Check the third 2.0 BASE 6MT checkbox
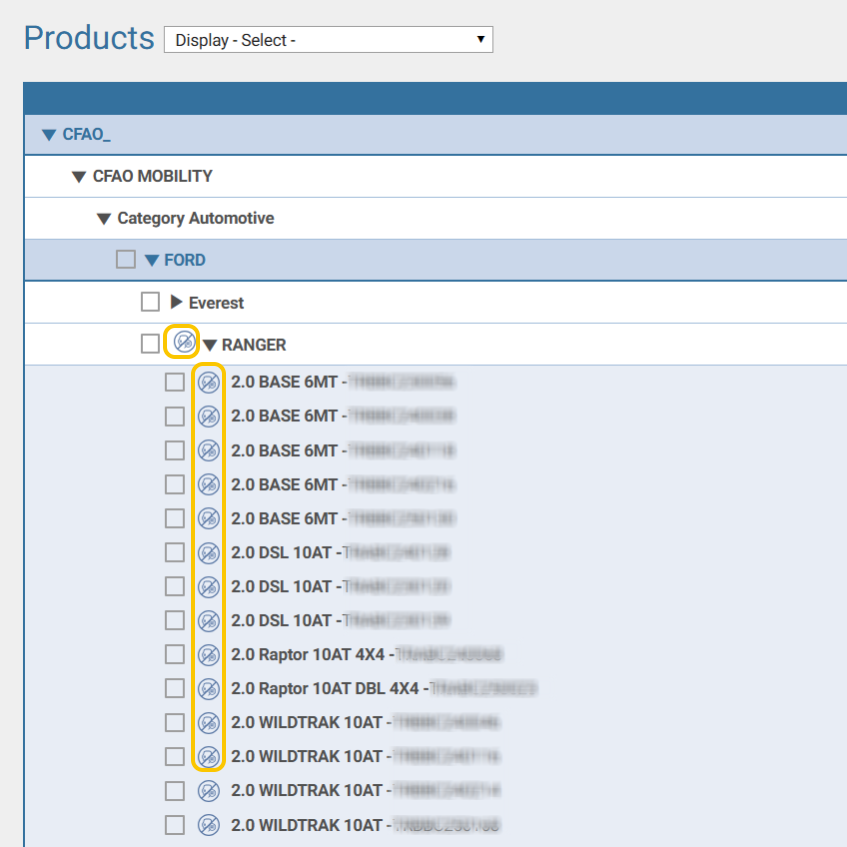The image size is (847, 847). pos(174,451)
